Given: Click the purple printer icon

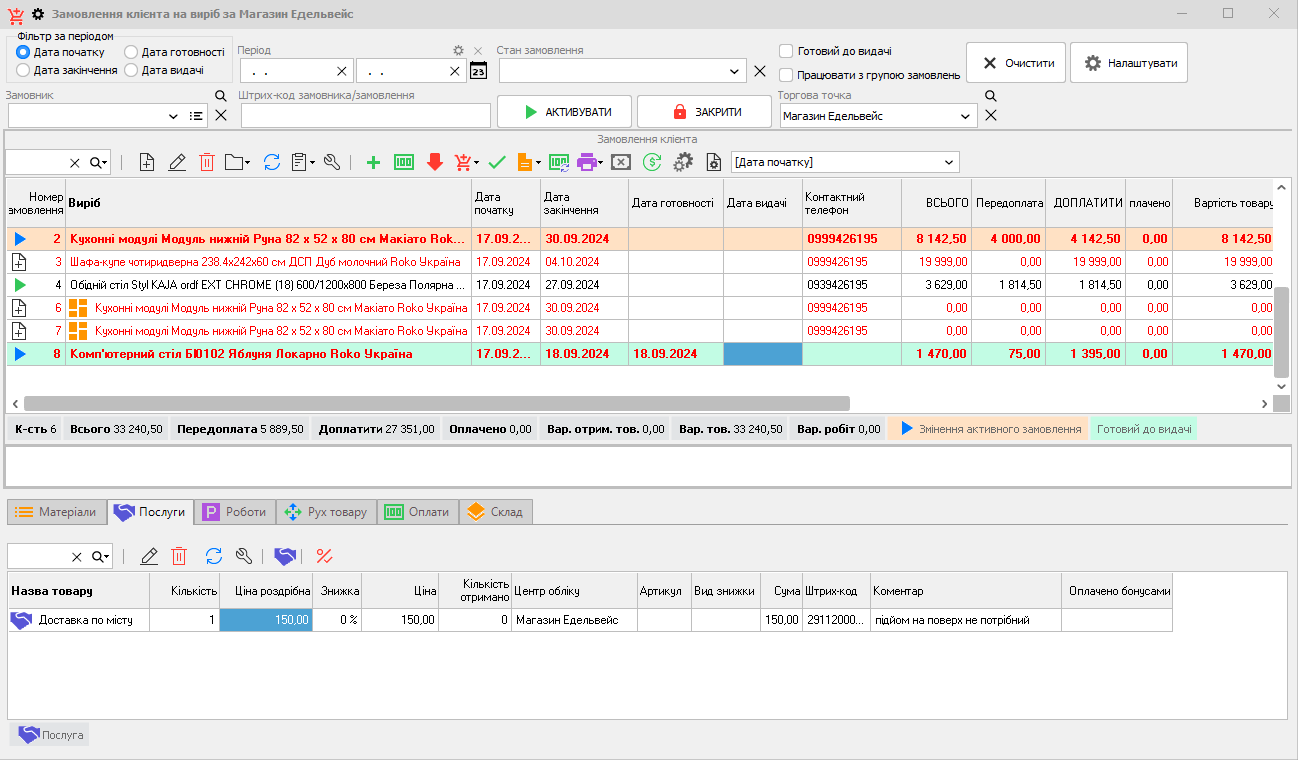Looking at the screenshot, I should (587, 162).
